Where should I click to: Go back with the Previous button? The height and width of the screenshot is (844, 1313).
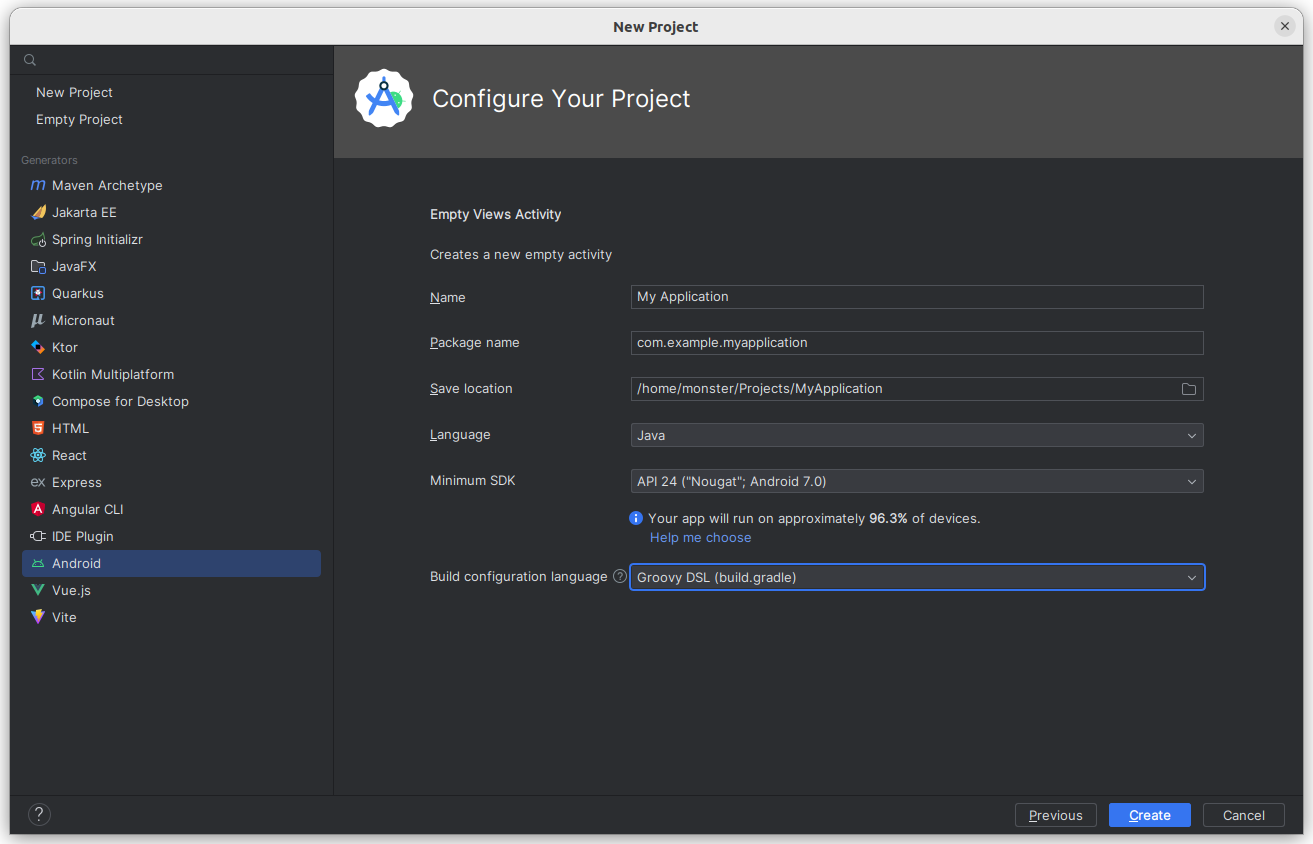(x=1056, y=815)
